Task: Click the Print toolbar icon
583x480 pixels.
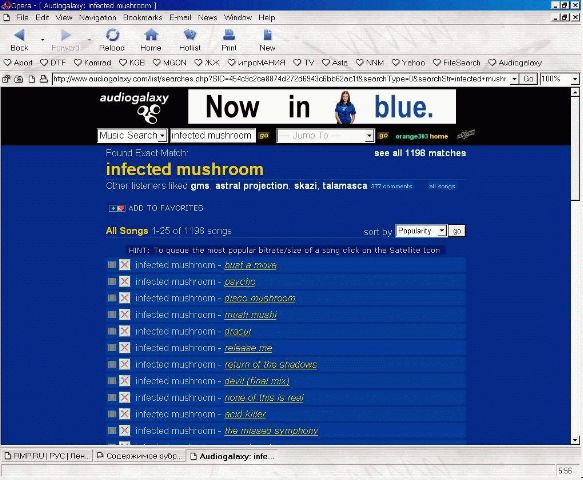Action: click(229, 35)
